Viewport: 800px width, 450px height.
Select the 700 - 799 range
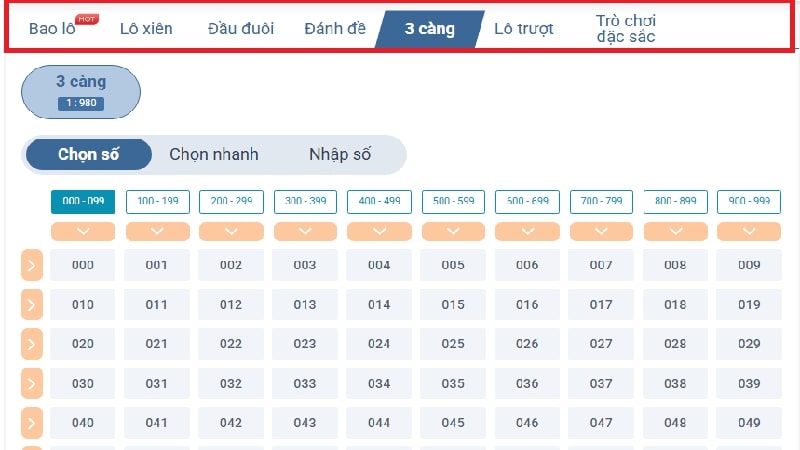(x=601, y=202)
